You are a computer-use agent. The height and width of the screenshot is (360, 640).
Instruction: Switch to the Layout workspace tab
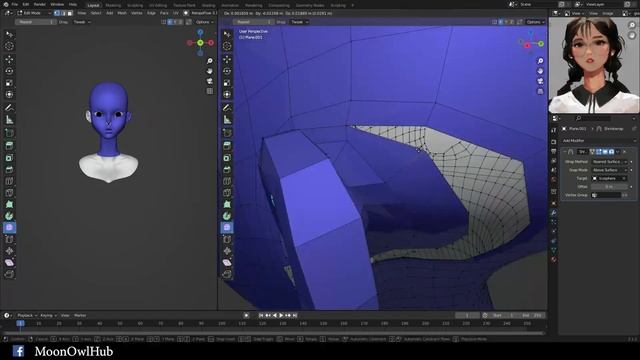[x=93, y=5]
